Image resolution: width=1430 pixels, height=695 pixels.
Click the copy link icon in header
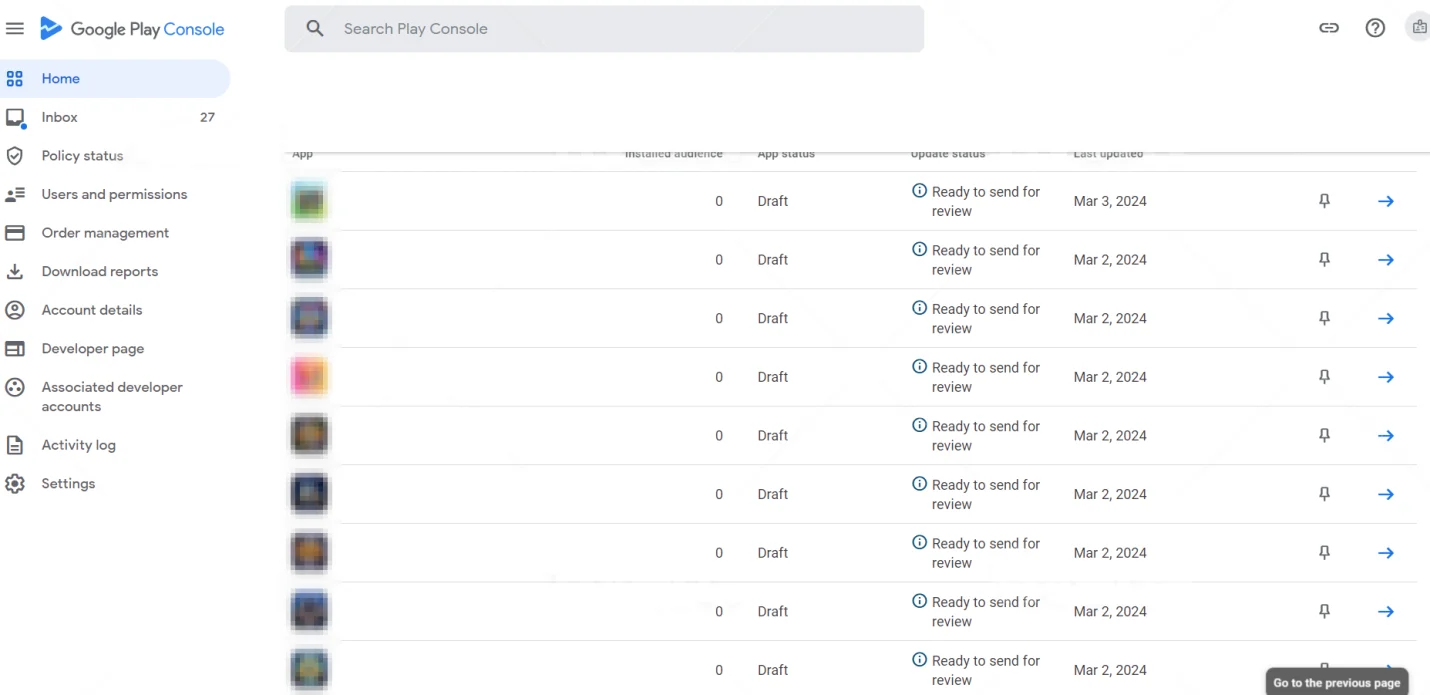tap(1329, 29)
